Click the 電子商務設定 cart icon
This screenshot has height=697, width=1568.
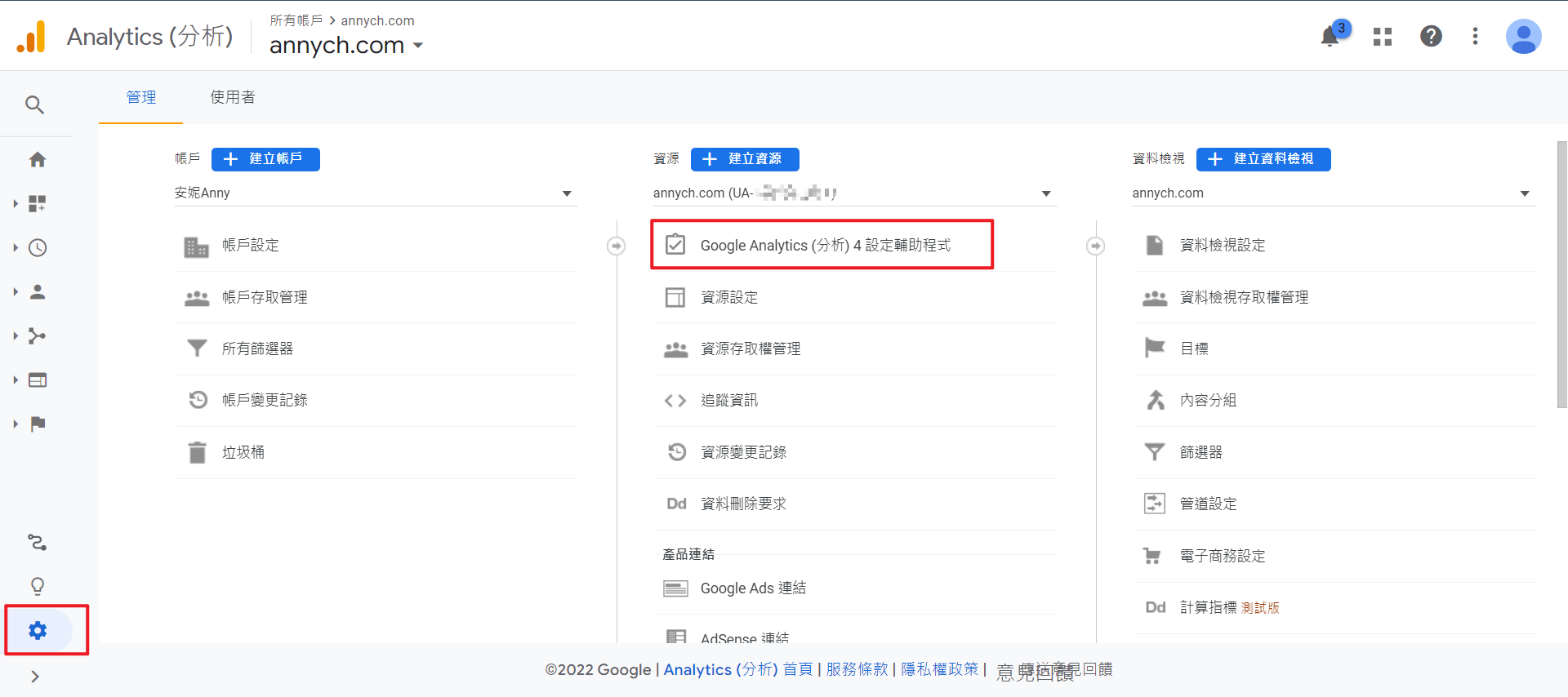[1152, 556]
